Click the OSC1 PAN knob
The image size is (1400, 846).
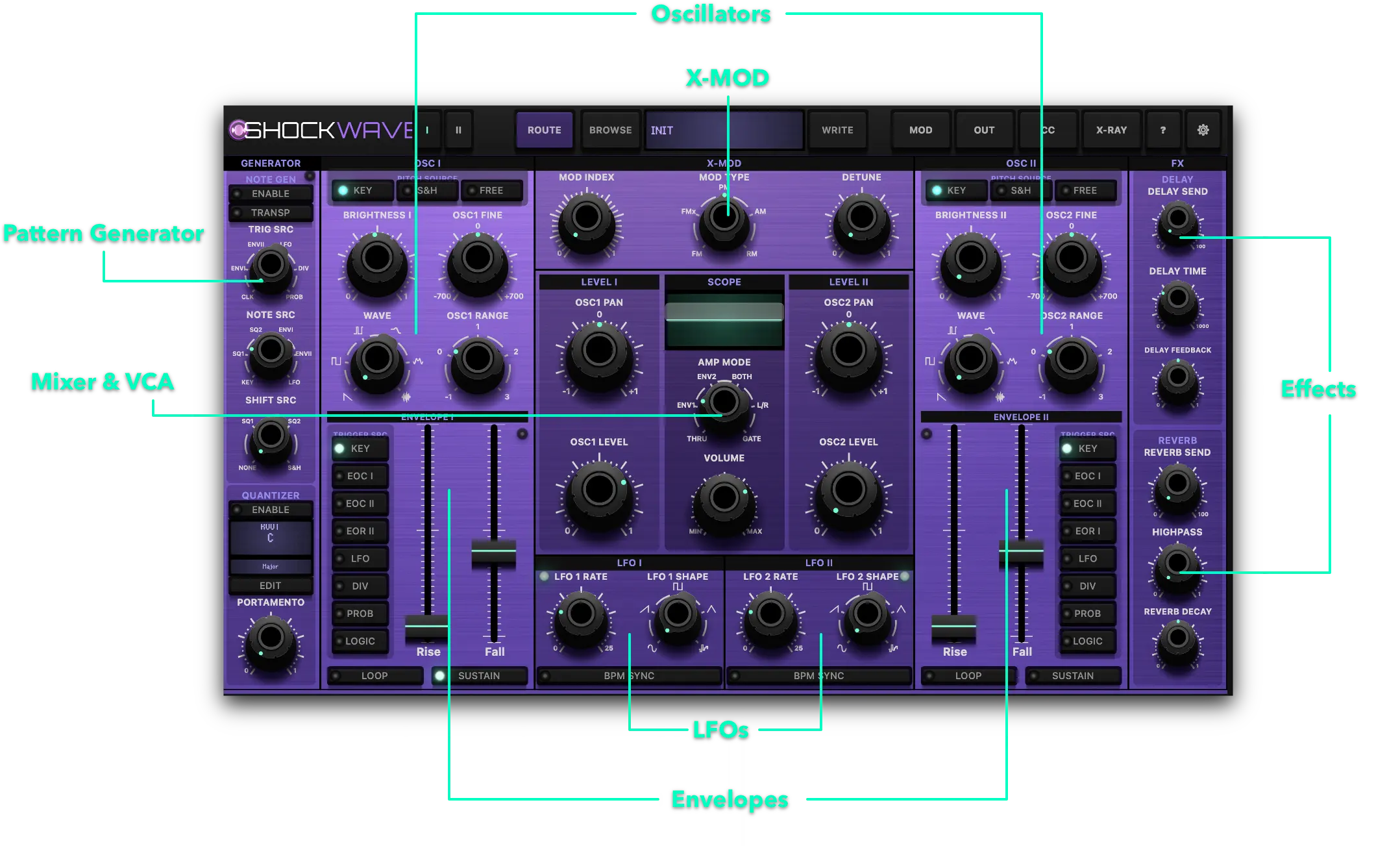[599, 354]
